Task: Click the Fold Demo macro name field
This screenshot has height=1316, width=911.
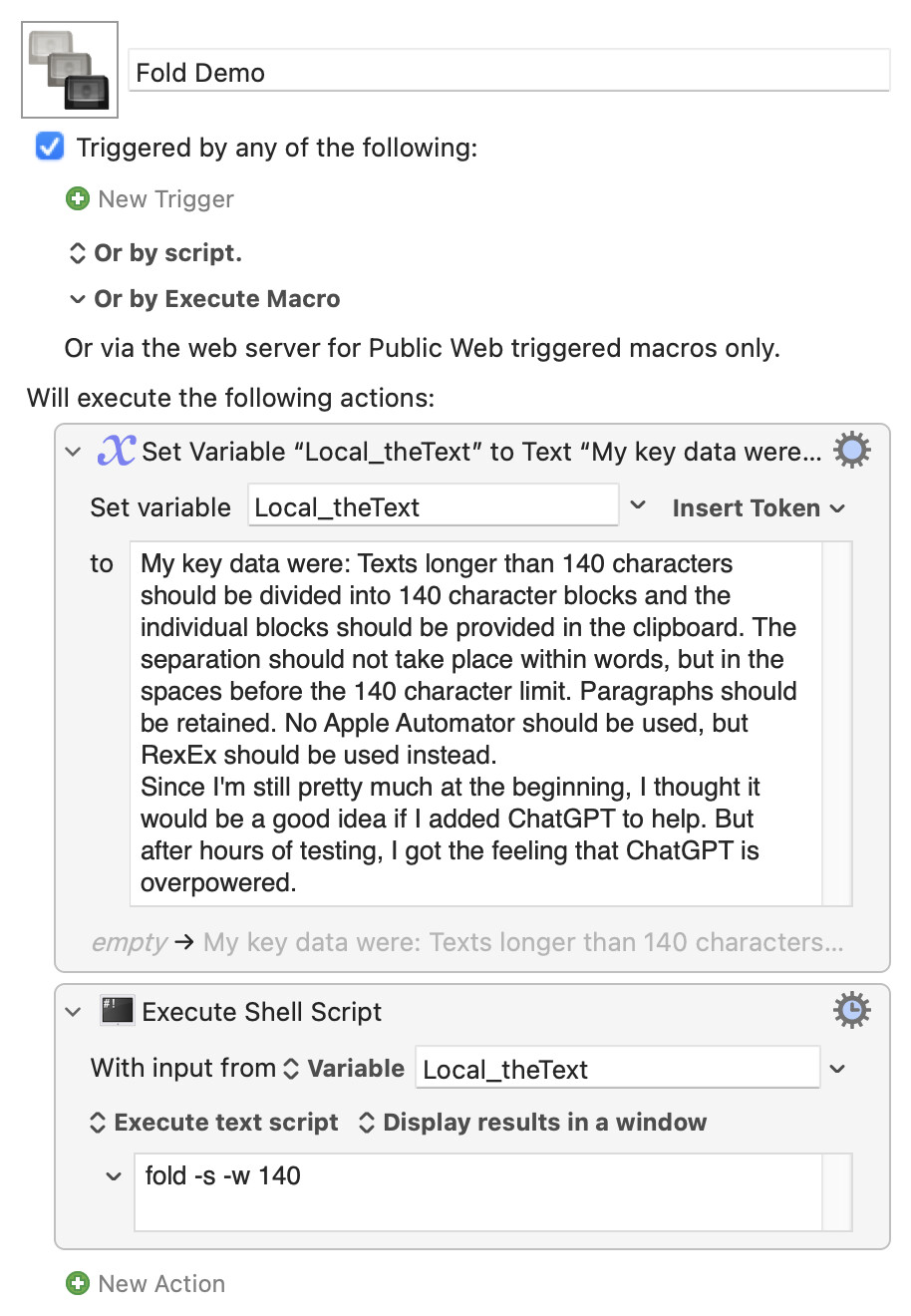Action: [x=508, y=72]
